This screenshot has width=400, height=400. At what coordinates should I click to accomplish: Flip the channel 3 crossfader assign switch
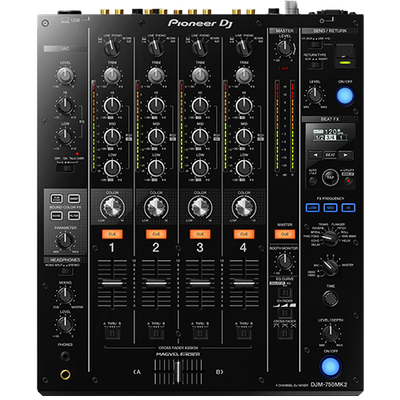200,334
